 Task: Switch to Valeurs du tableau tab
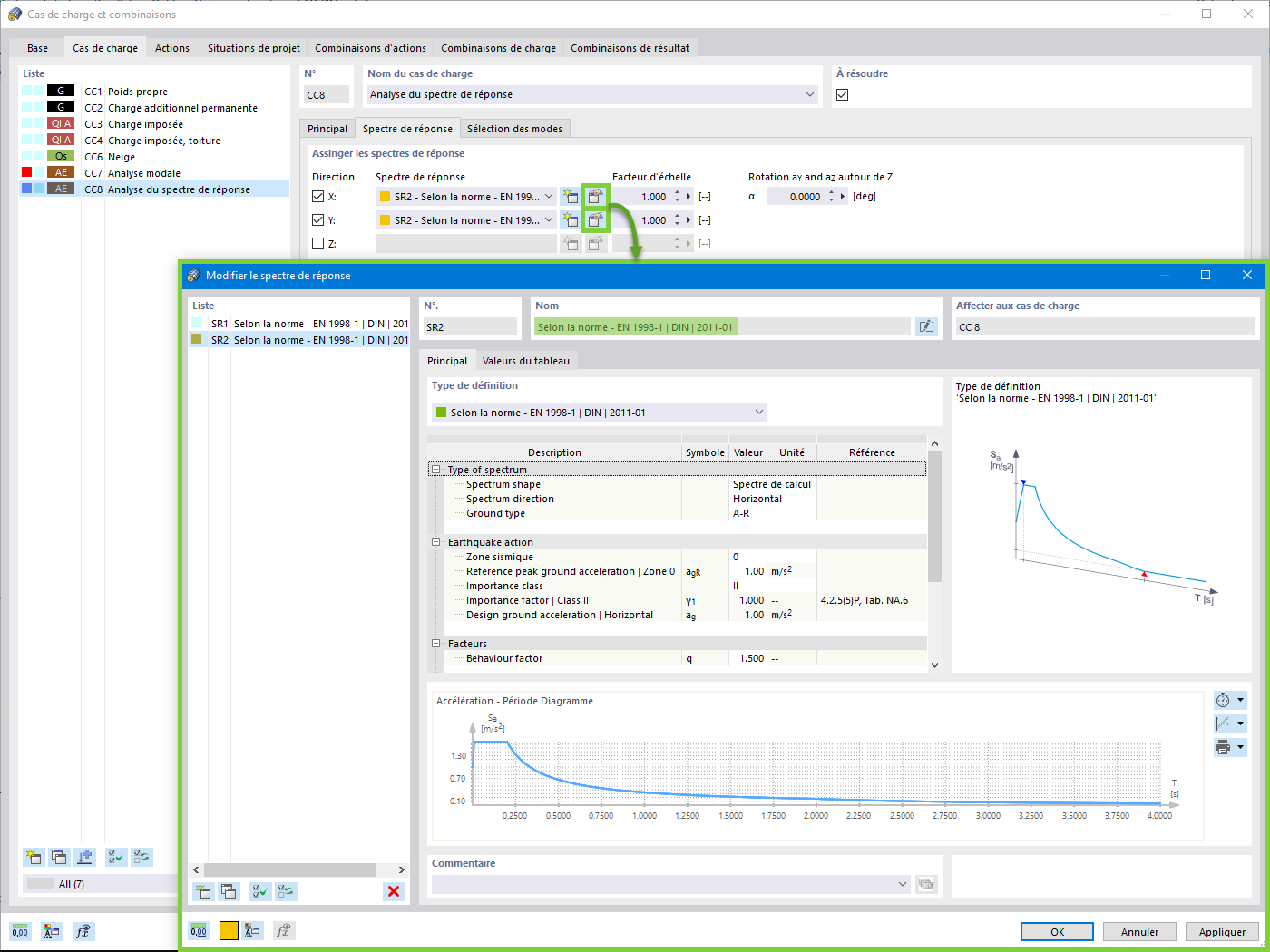(526, 361)
